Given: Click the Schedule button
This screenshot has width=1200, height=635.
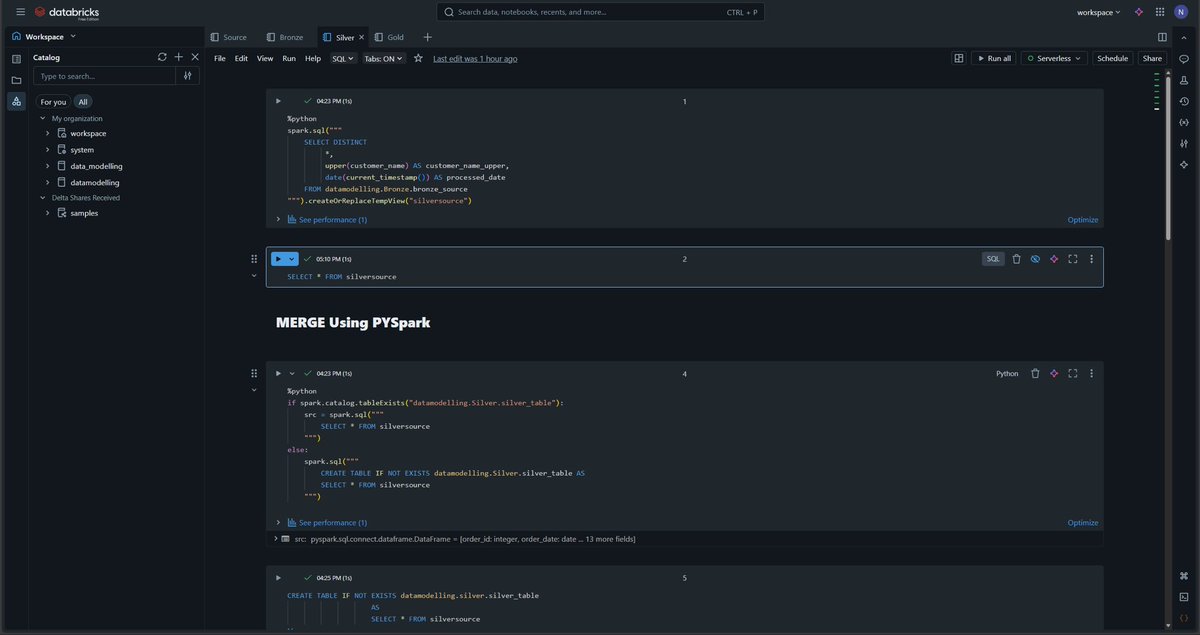Looking at the screenshot, I should [1112, 58].
